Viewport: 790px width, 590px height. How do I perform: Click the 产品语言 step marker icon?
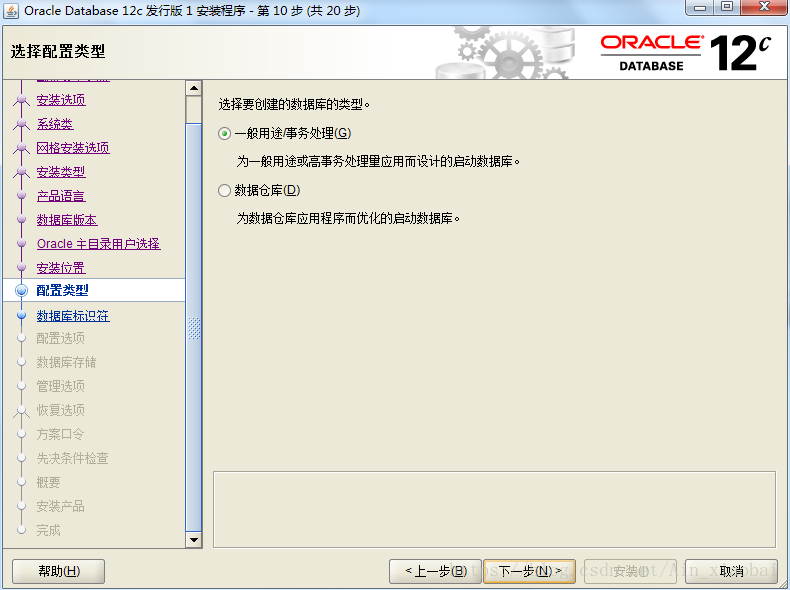tap(21, 195)
